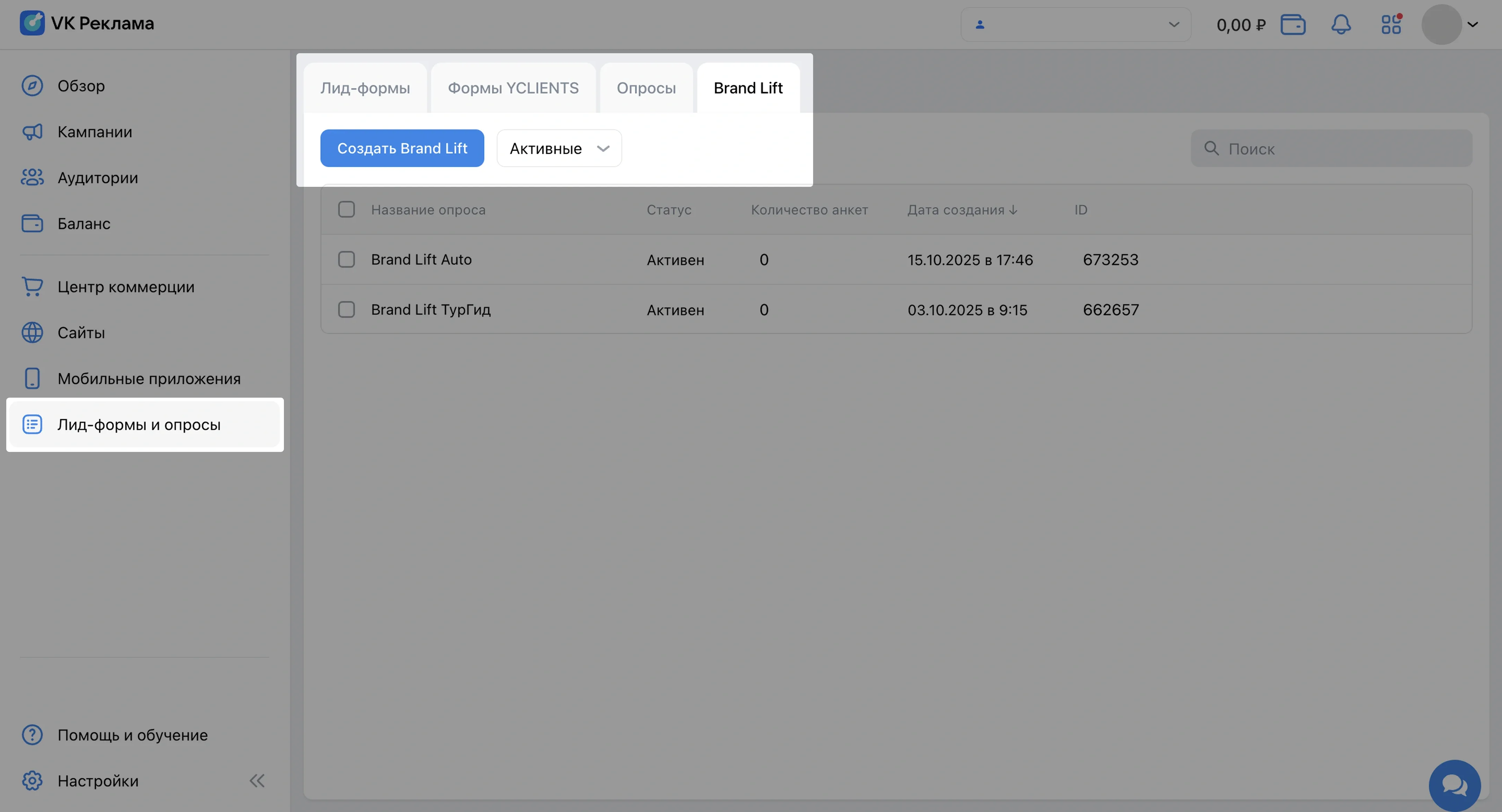The height and width of the screenshot is (812, 1502).
Task: Open Центр коммерции cart icon
Action: point(32,286)
